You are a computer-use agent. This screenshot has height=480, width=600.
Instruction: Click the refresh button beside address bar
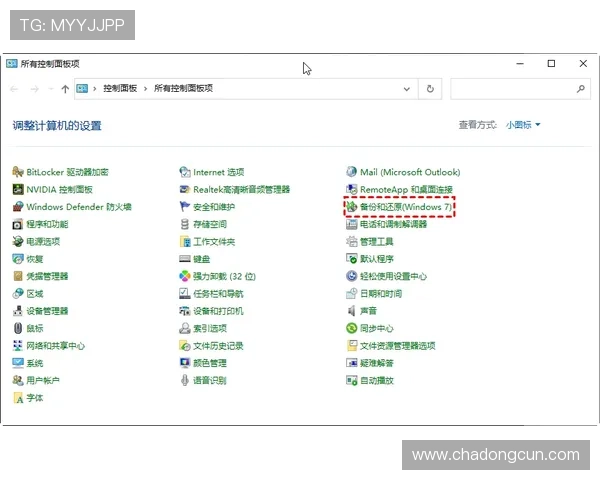tap(430, 89)
